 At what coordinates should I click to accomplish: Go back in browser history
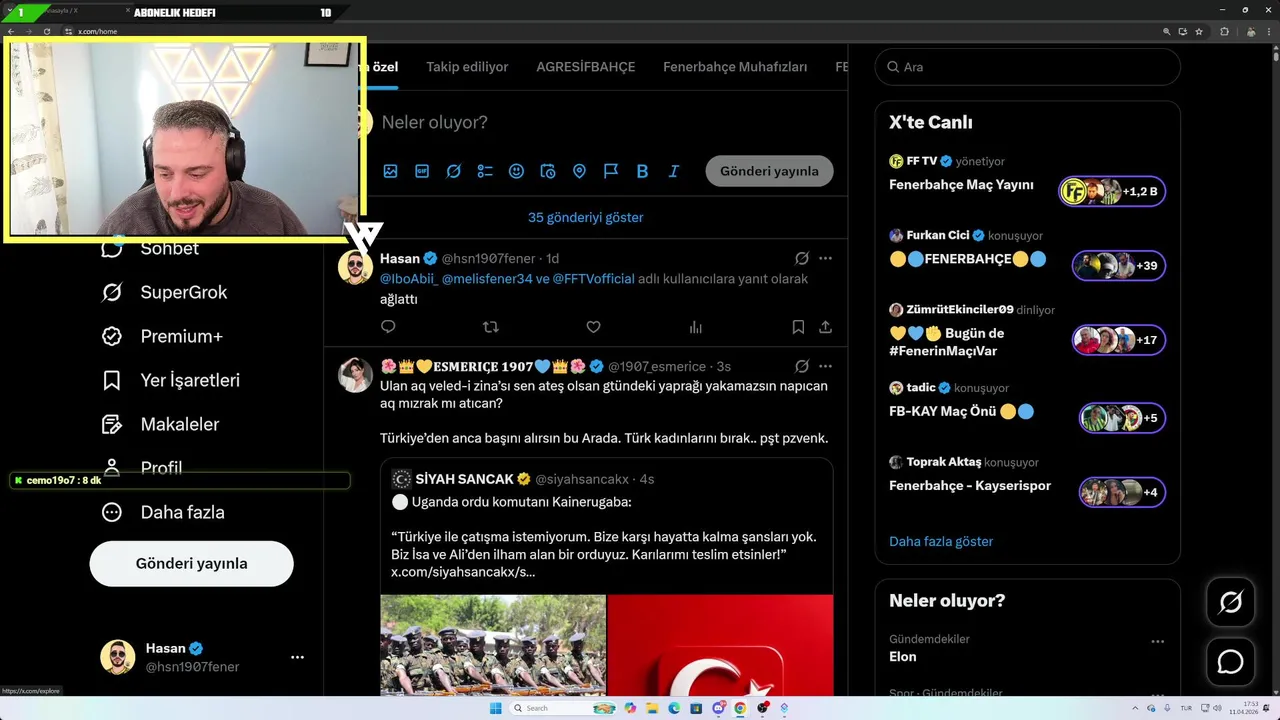coord(10,31)
